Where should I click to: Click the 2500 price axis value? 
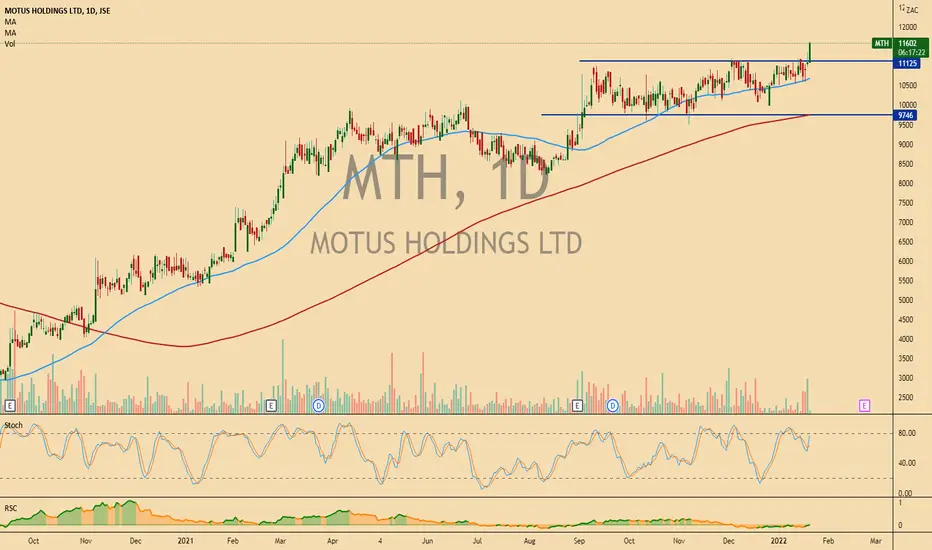click(906, 398)
